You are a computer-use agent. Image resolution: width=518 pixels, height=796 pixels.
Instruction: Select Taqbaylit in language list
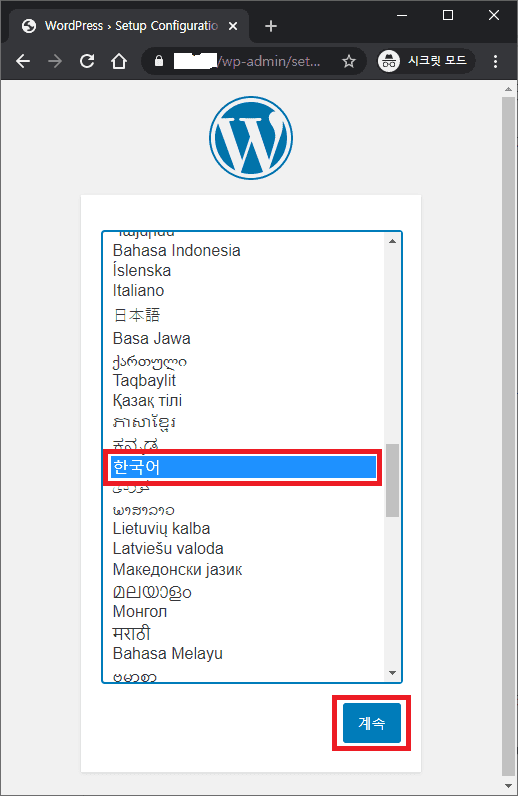point(244,381)
